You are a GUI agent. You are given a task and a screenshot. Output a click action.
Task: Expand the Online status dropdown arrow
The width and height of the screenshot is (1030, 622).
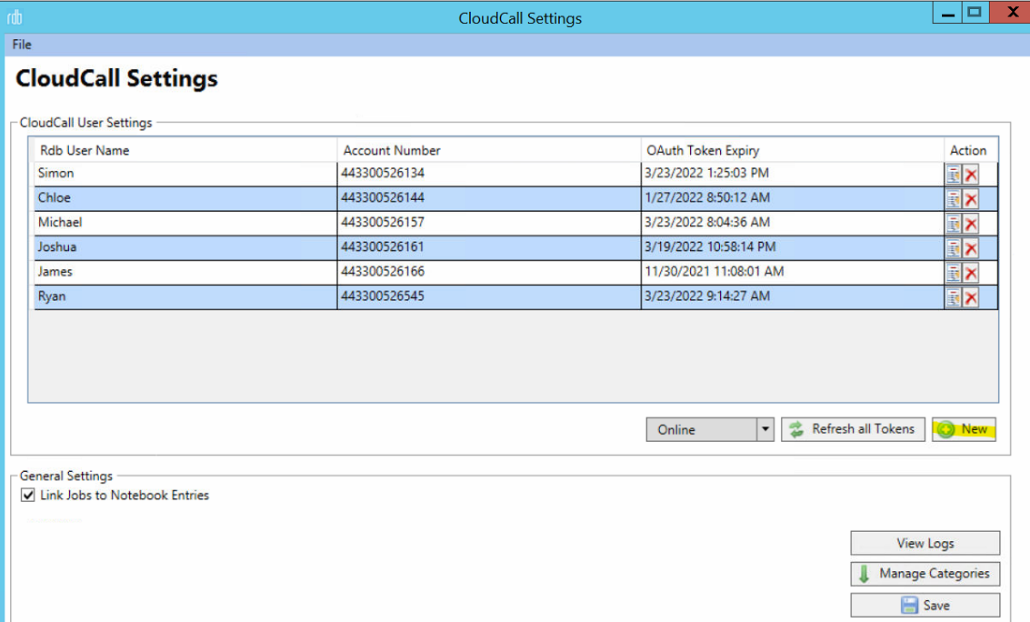point(765,430)
